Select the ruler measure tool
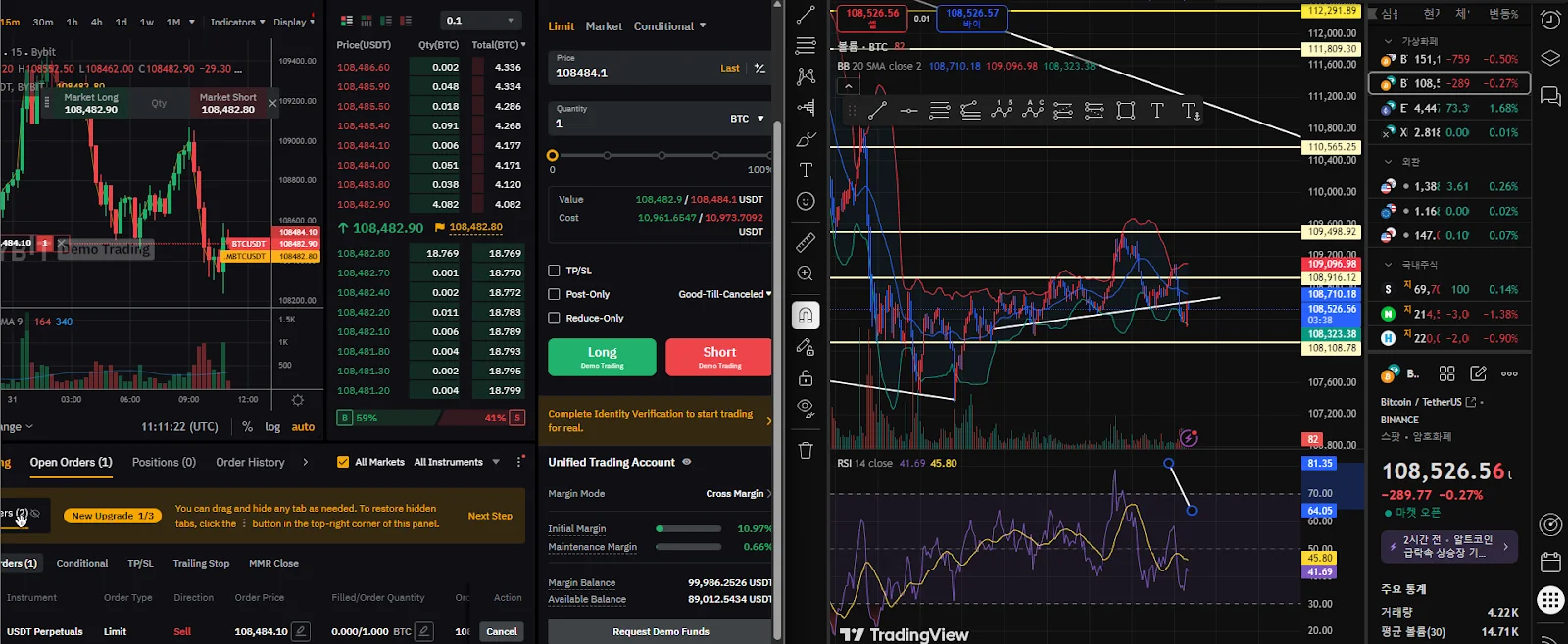Viewport: 1568px width, 644px height. (x=806, y=242)
